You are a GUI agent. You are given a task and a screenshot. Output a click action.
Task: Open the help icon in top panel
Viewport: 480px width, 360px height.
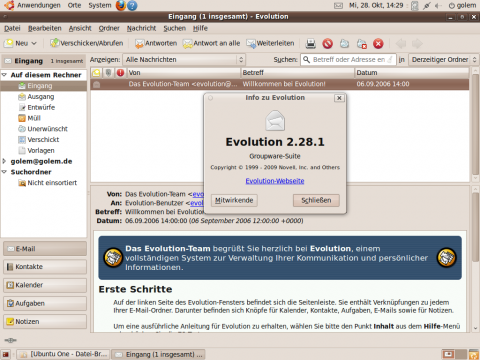click(132, 5)
